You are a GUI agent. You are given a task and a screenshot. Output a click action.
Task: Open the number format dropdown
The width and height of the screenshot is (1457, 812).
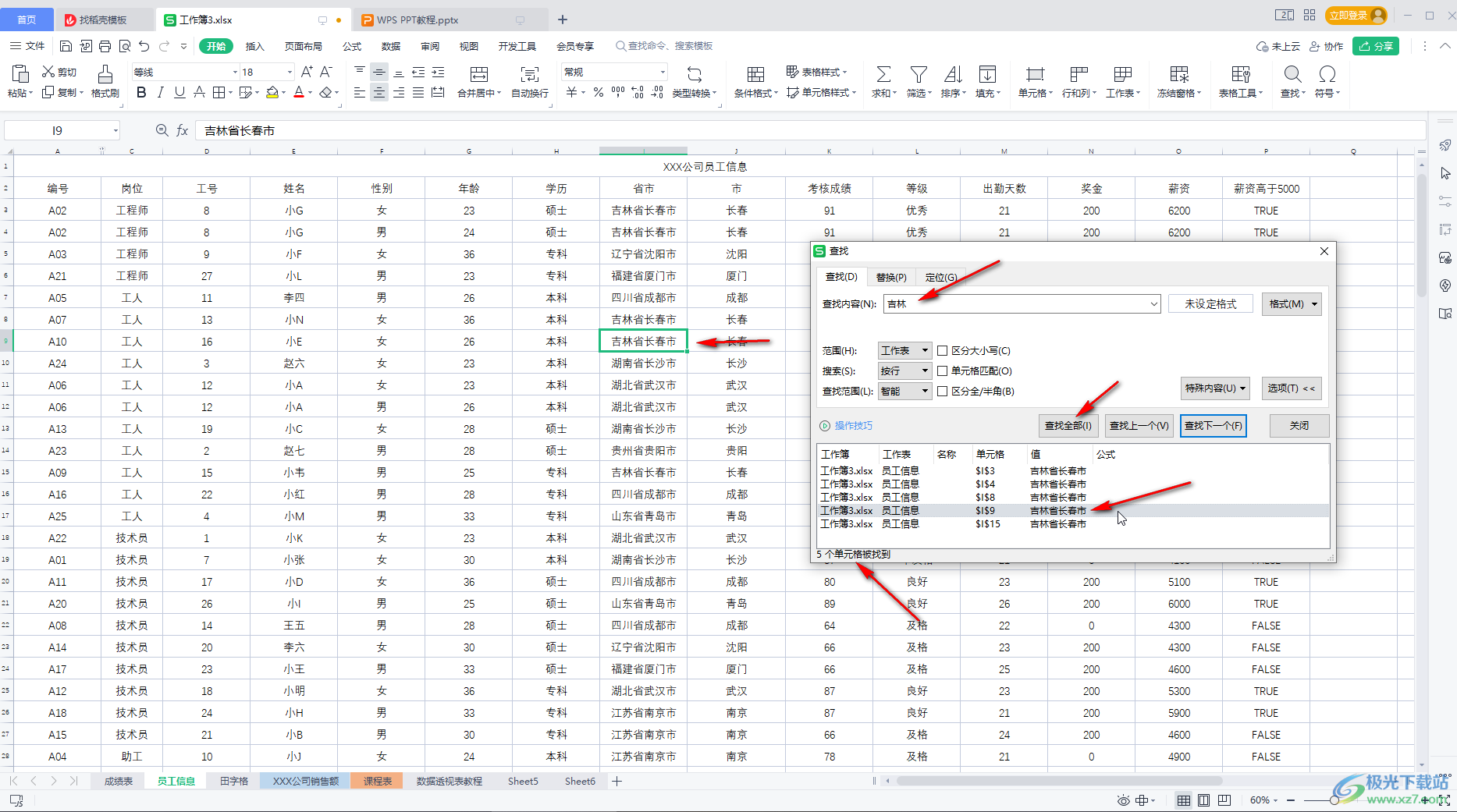pos(663,72)
